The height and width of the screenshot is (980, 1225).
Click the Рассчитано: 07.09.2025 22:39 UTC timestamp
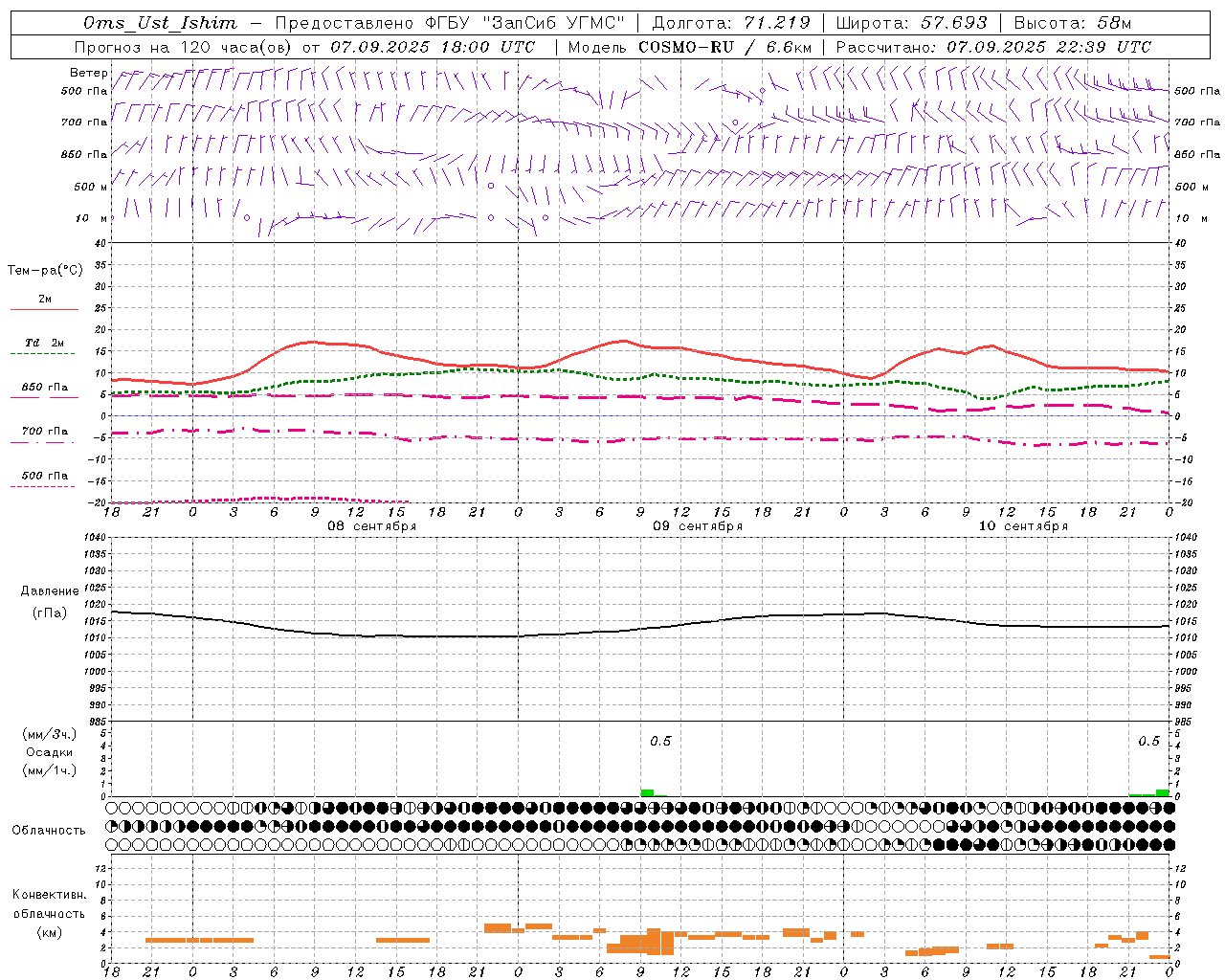pos(993,47)
